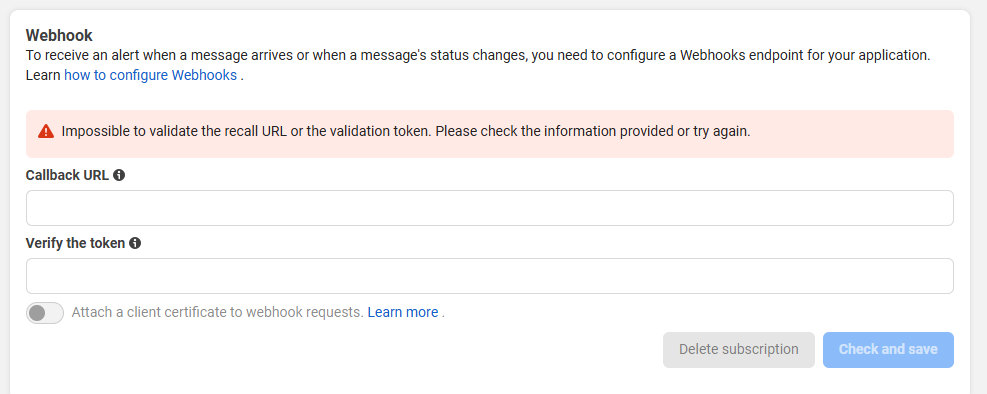Click the word Learn before the Webhooks link
Image resolution: width=987 pixels, height=394 pixels.
43,76
